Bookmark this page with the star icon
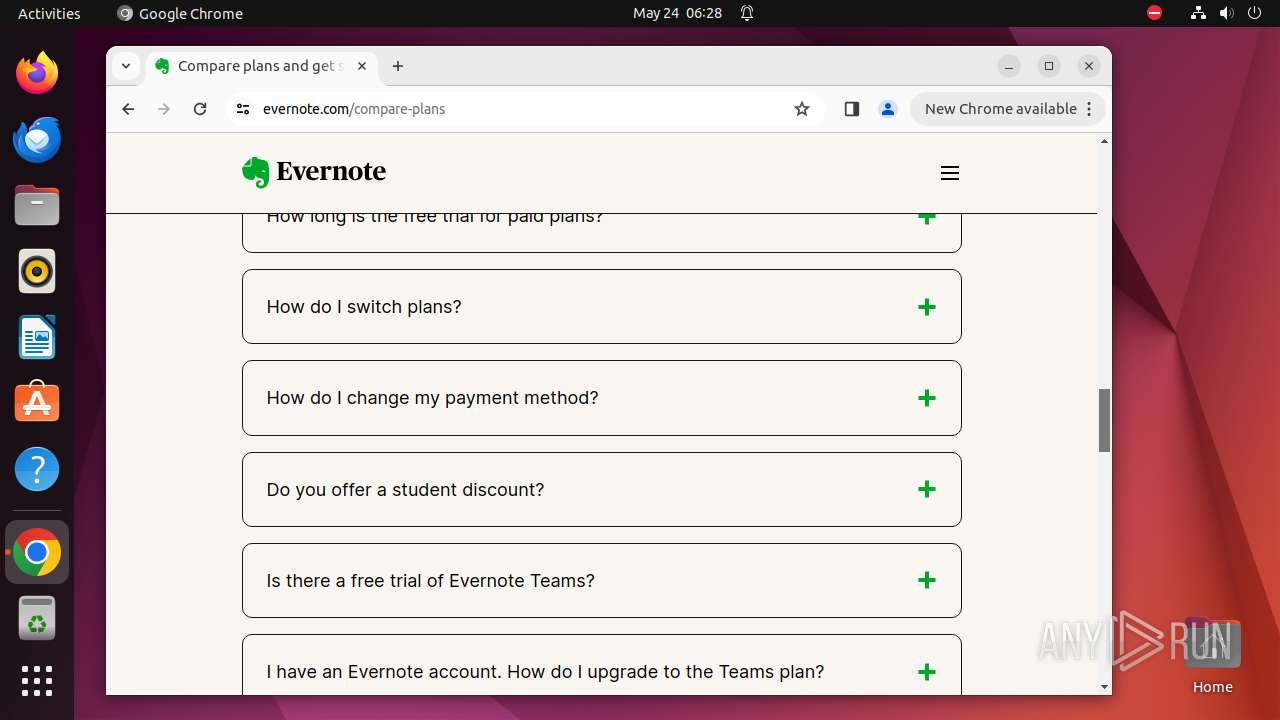 pyautogui.click(x=802, y=109)
